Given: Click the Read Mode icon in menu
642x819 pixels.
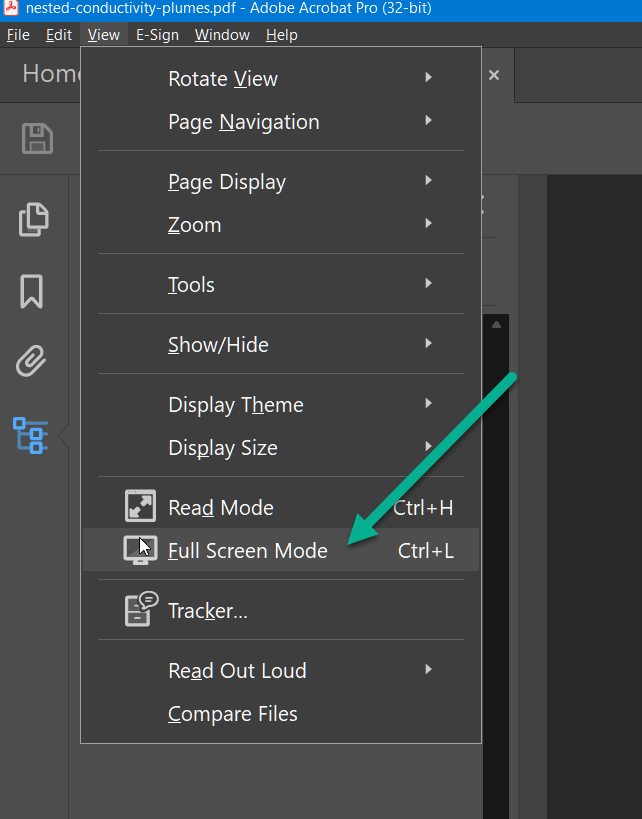Looking at the screenshot, I should 140,506.
